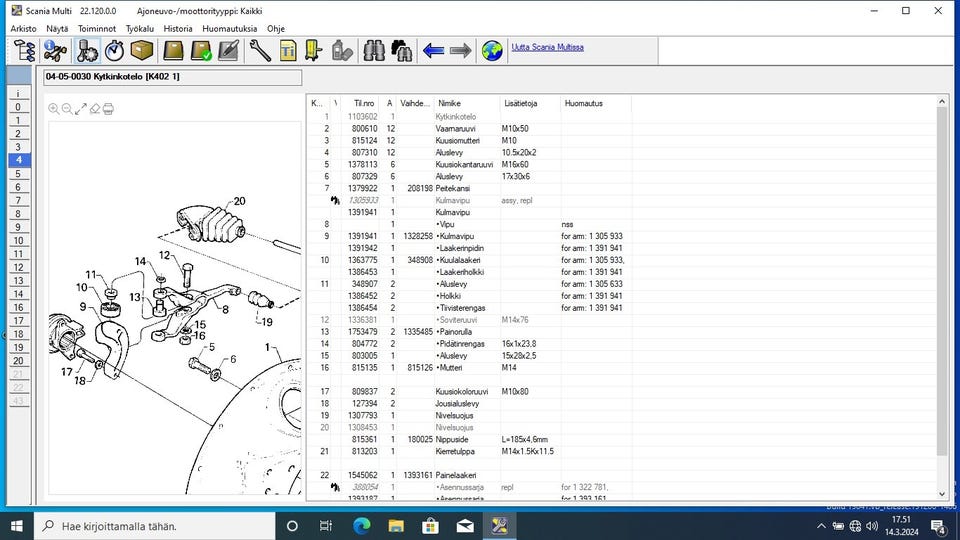Viewport: 960px width, 540px height.
Task: Select the Painelaakeri row in parts list
Action: 456,475
